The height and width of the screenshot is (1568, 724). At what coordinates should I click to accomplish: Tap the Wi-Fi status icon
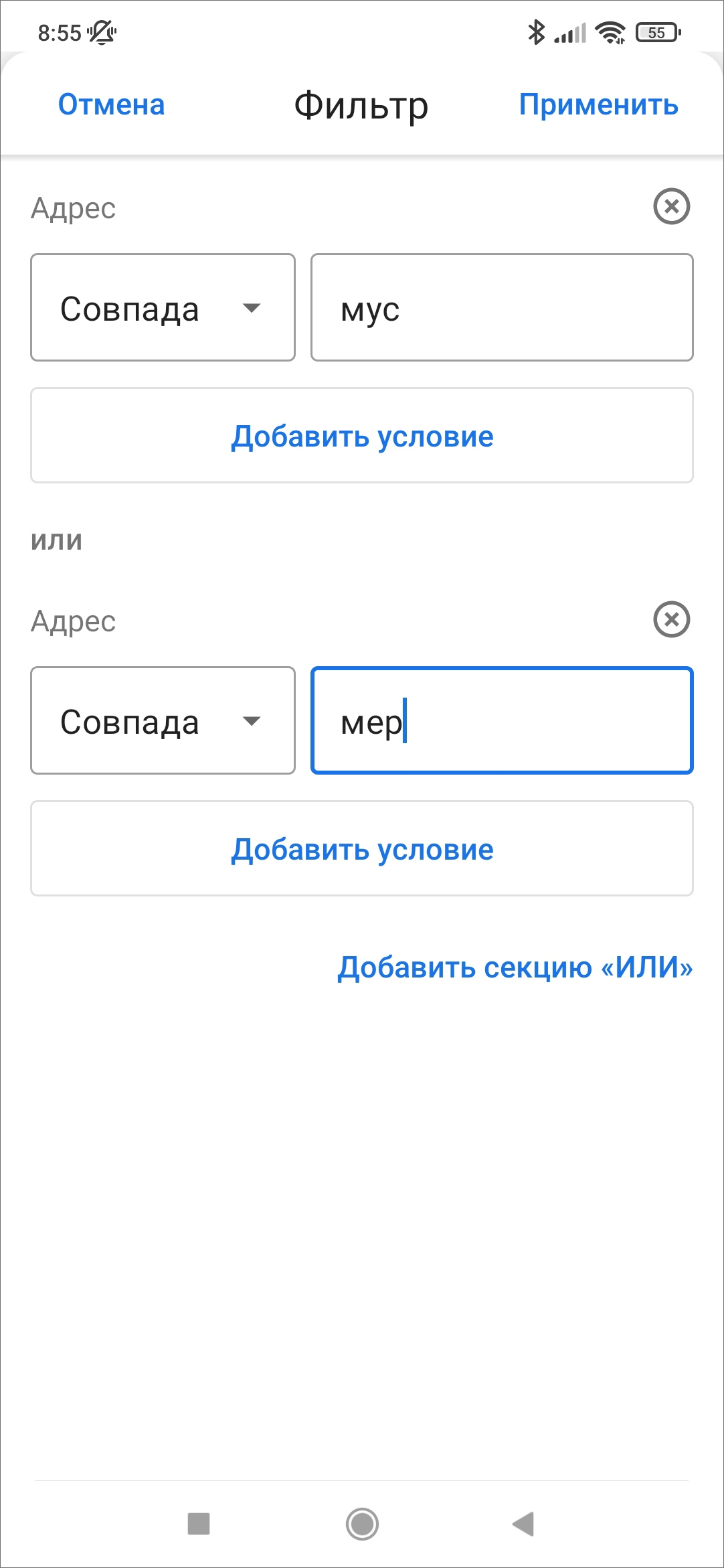pos(610,32)
